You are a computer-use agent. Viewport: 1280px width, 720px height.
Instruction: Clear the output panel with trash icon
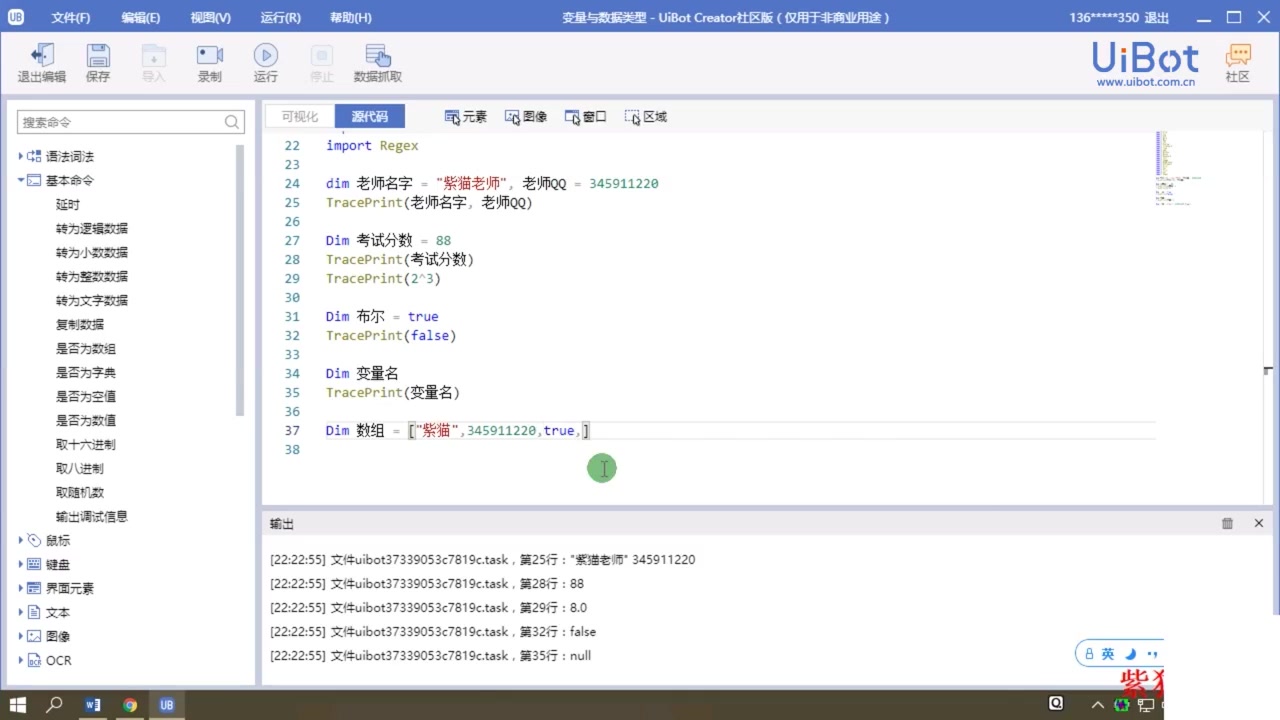pyautogui.click(x=1227, y=523)
